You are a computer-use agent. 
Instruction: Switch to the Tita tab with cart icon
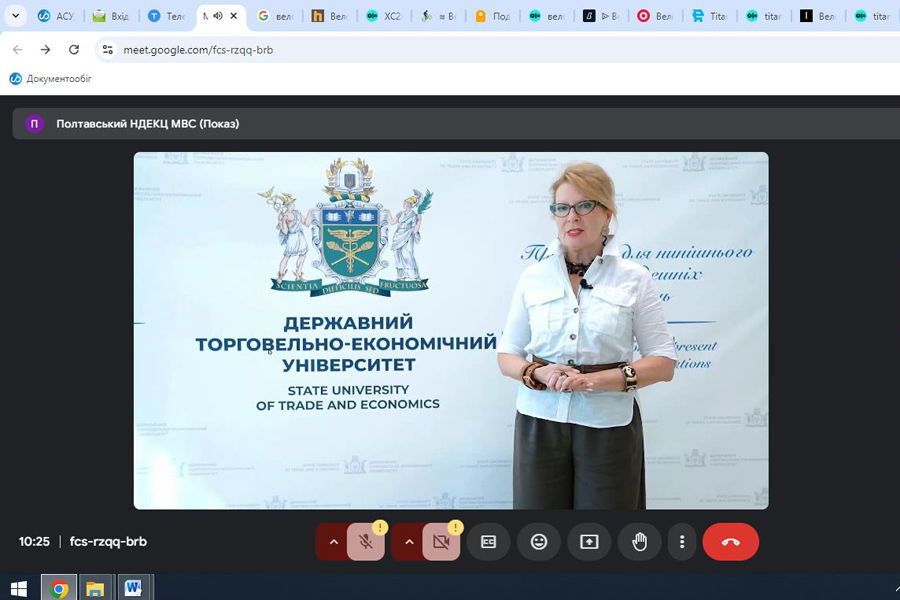(711, 16)
